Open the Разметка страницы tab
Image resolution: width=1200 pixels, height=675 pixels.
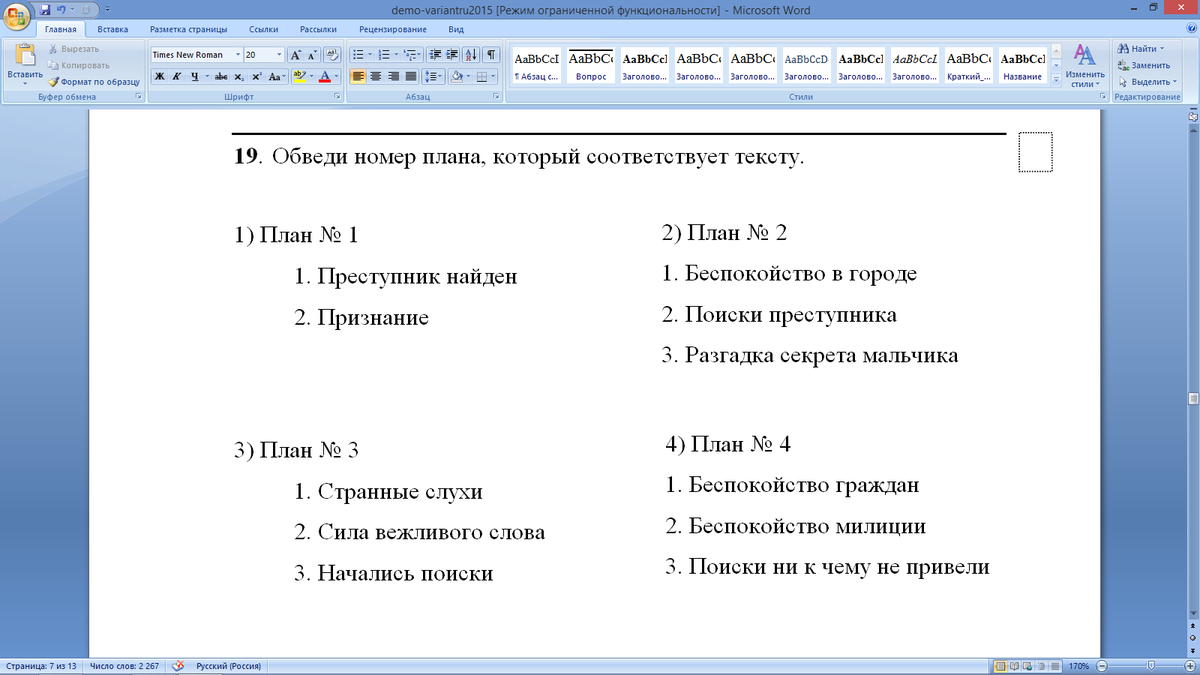pos(186,30)
